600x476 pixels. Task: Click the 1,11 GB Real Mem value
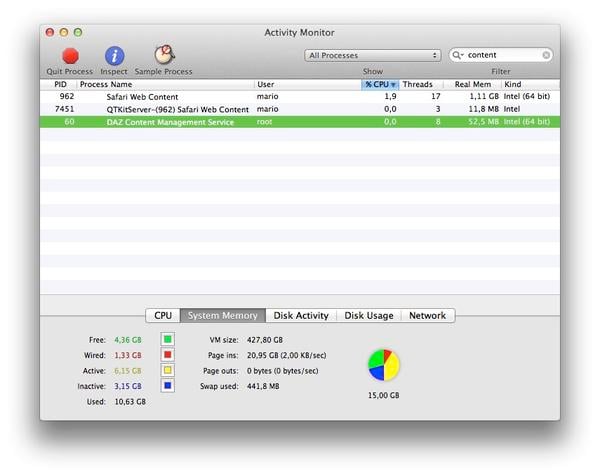(x=484, y=96)
